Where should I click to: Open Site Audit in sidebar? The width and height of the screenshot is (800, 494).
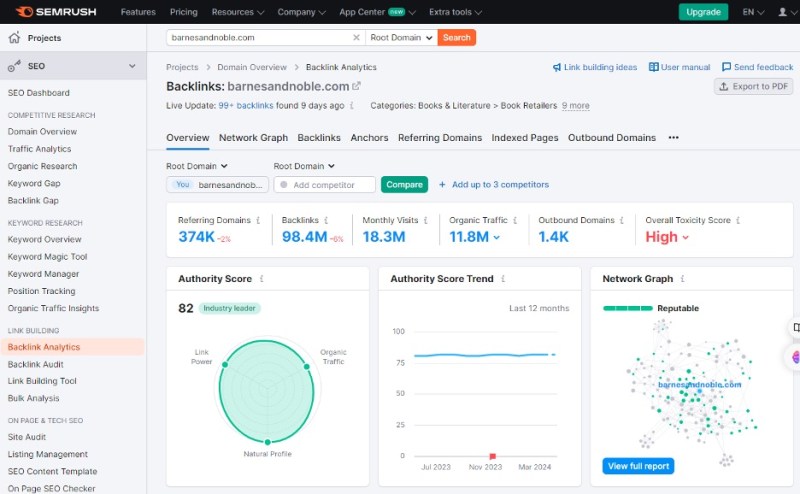point(27,437)
